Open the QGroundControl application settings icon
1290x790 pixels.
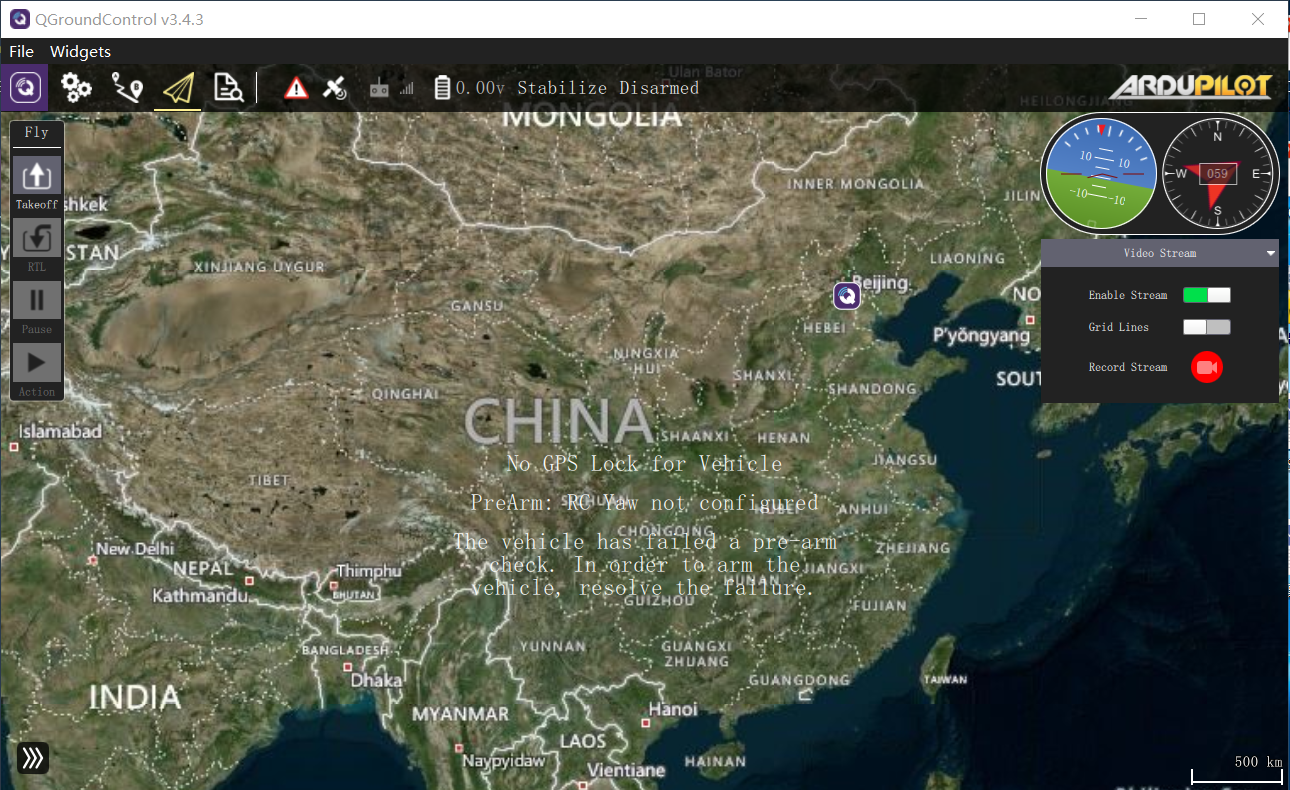pyautogui.click(x=25, y=88)
